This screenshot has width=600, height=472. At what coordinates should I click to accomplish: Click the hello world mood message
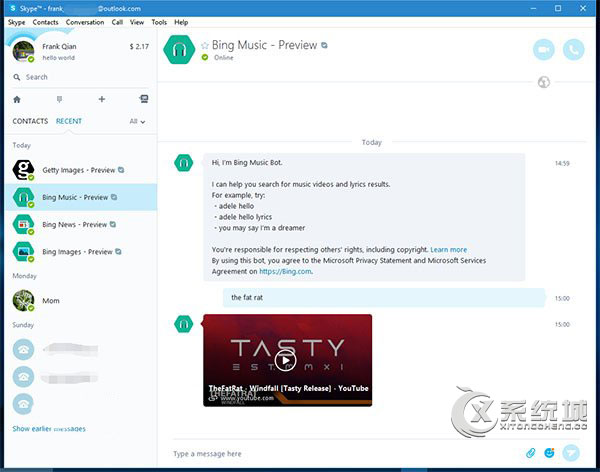pyautogui.click(x=59, y=58)
